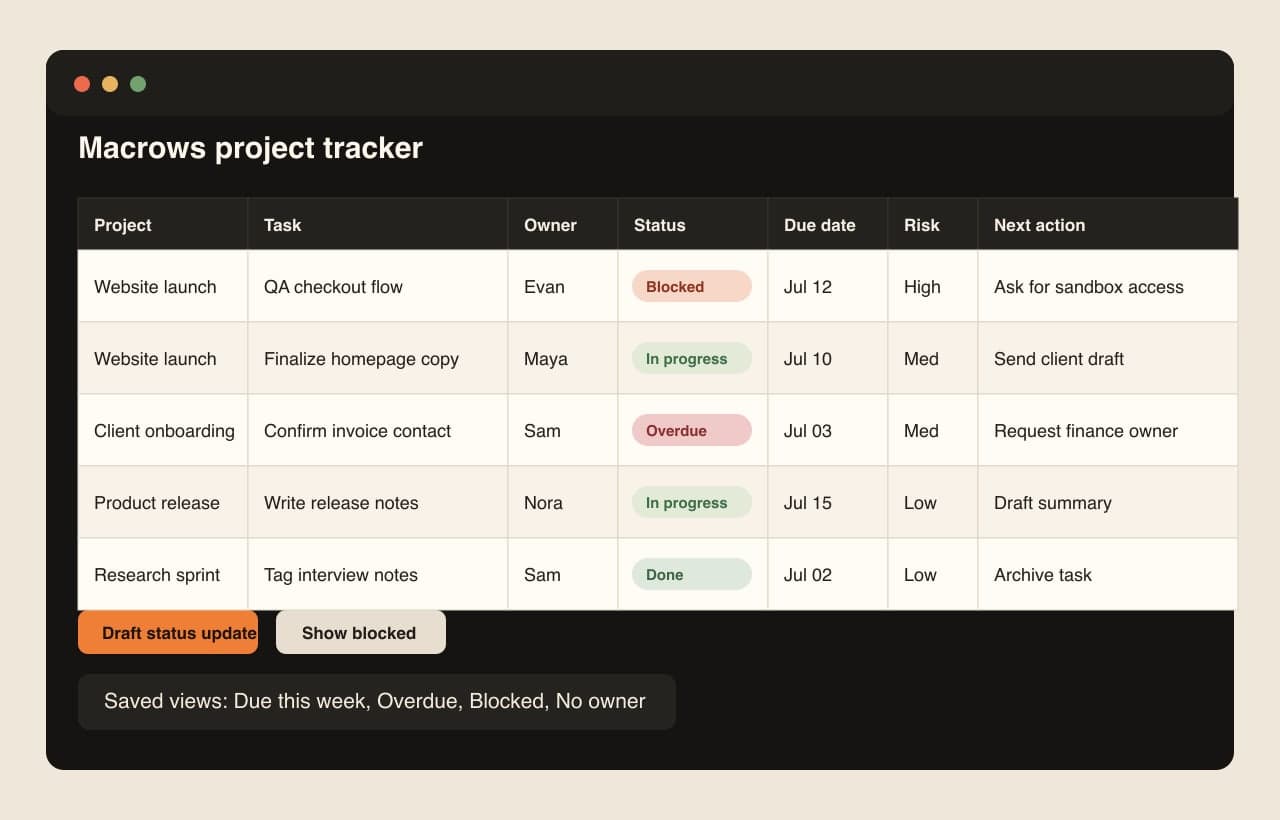This screenshot has height=820, width=1280.
Task: Click the Archive task cell
Action: pos(1108,574)
